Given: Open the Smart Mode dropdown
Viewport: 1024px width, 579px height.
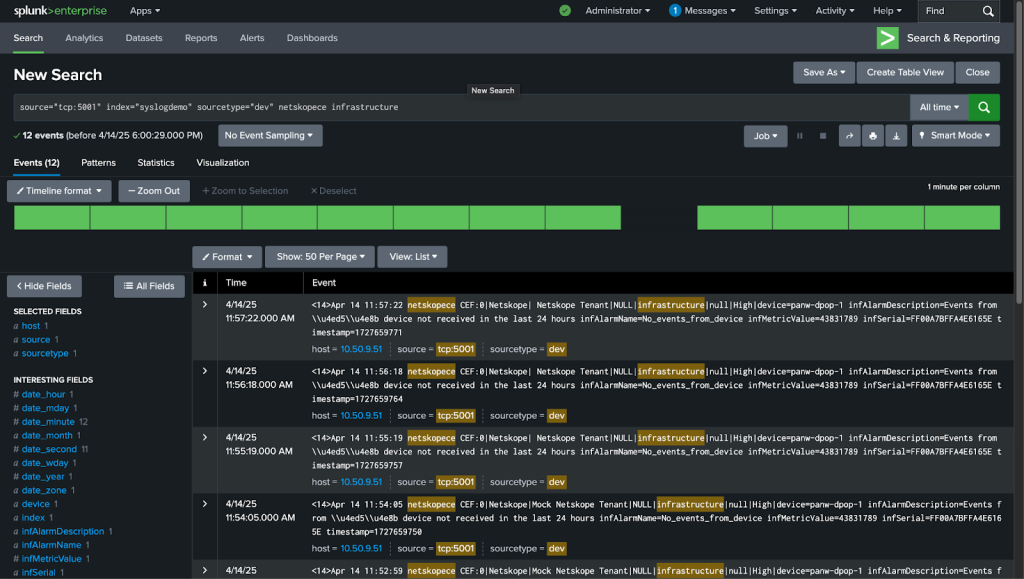Looking at the screenshot, I should click(955, 136).
